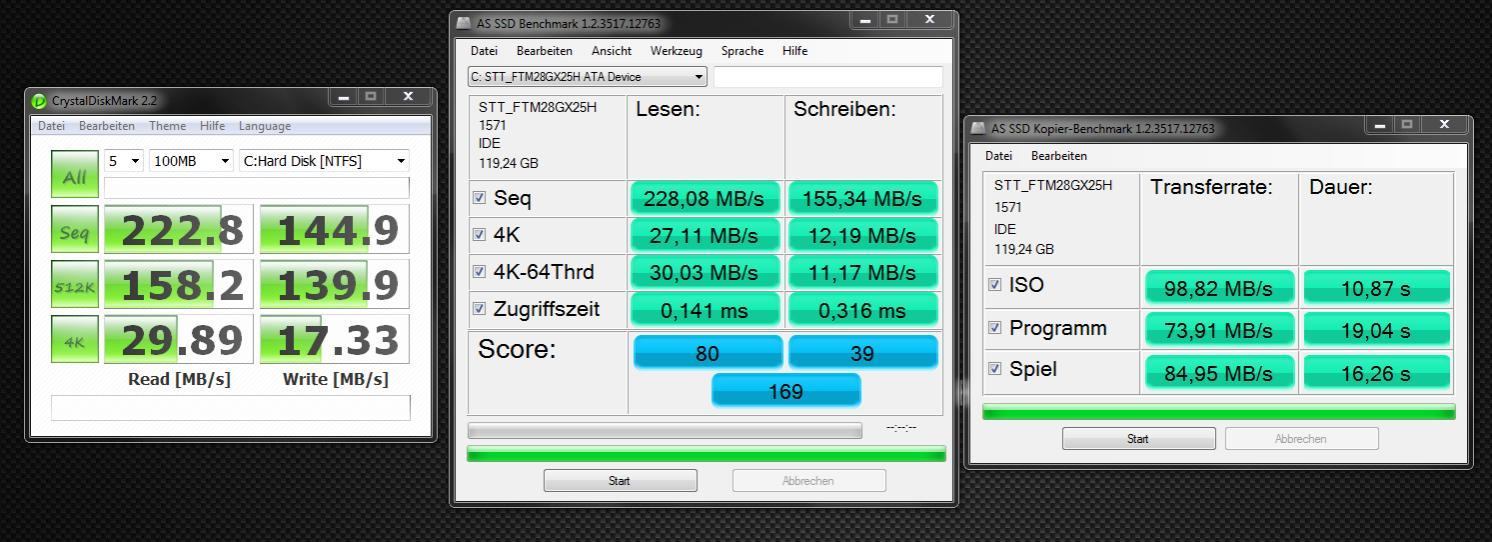Screen dimensions: 1492x542
Task: Toggle the 4K test checkbox in AS SSD
Action: 479,235
